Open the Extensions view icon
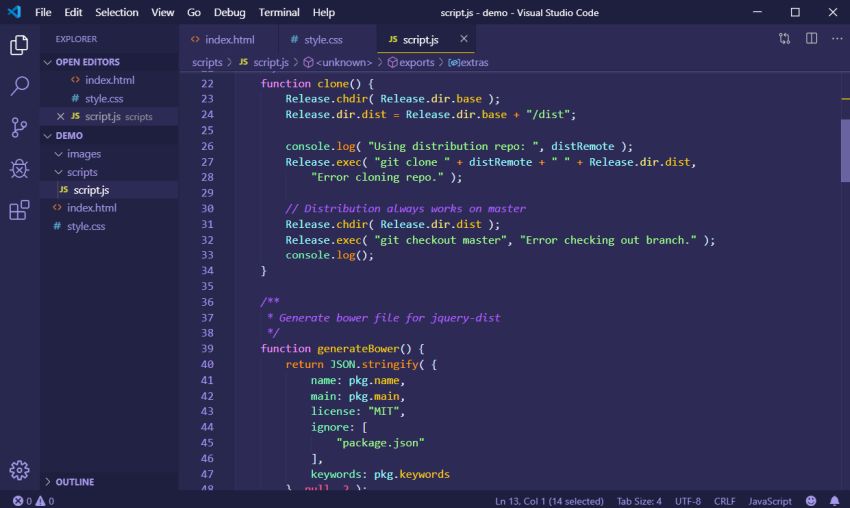Image resolution: width=850 pixels, height=508 pixels. [19, 210]
